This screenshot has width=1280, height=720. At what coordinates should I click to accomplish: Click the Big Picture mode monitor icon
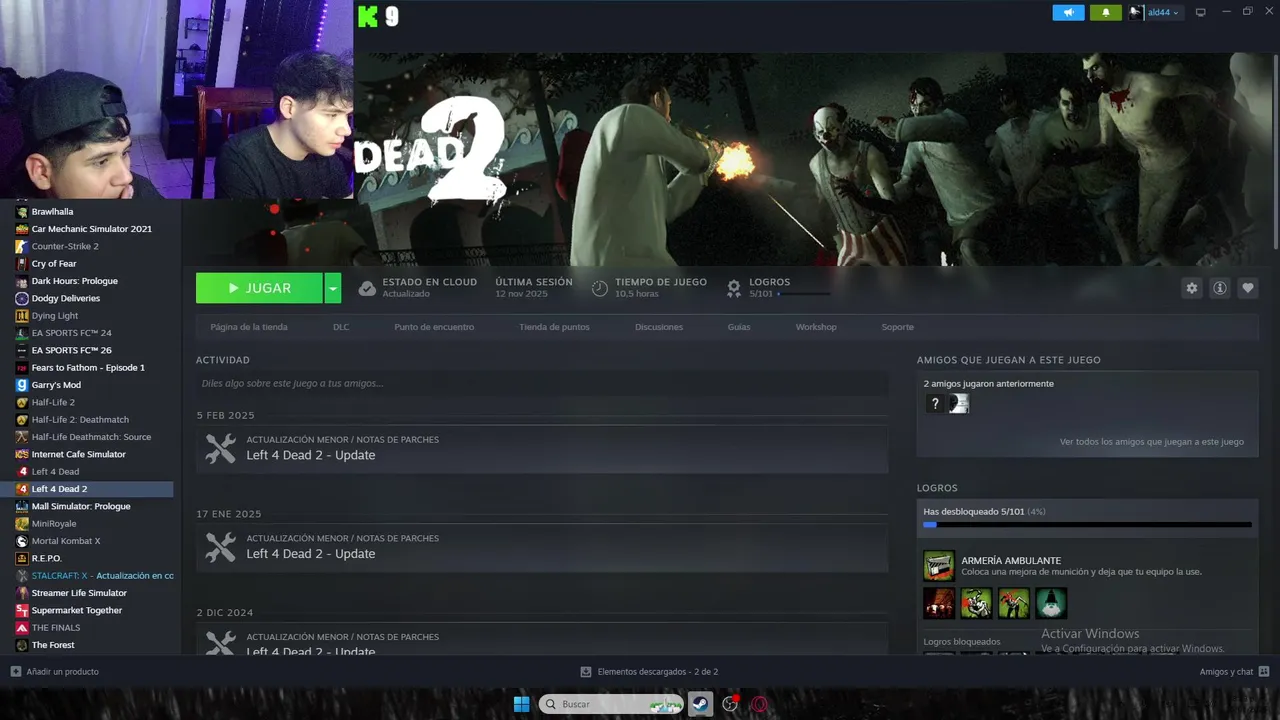[x=1201, y=12]
